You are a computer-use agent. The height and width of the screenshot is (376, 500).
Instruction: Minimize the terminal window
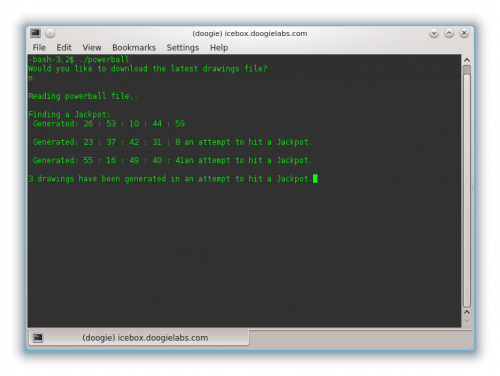[x=434, y=33]
